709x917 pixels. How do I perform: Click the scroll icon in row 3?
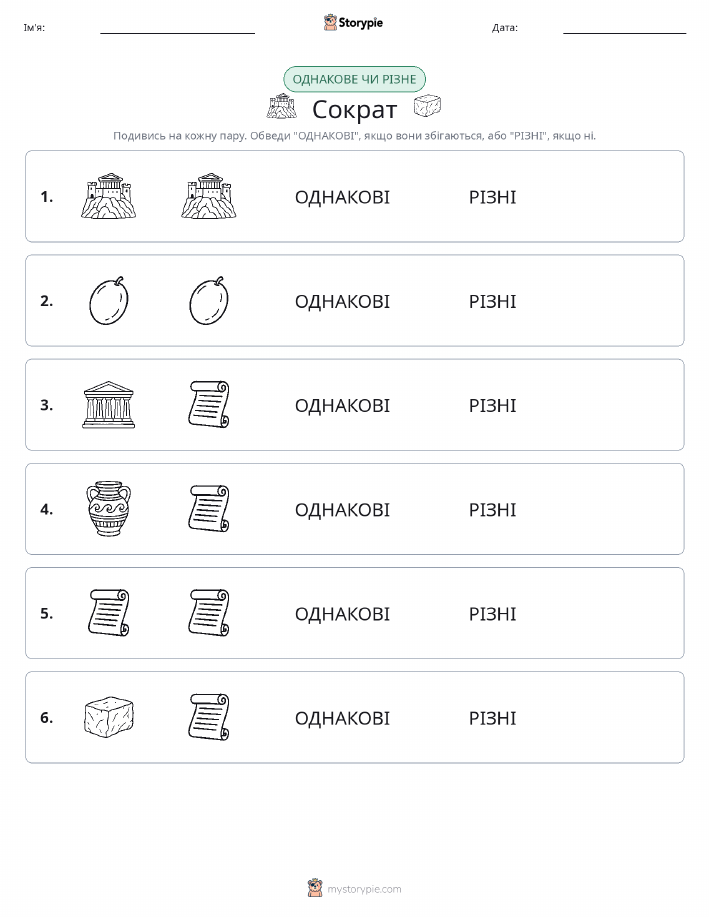click(x=209, y=405)
